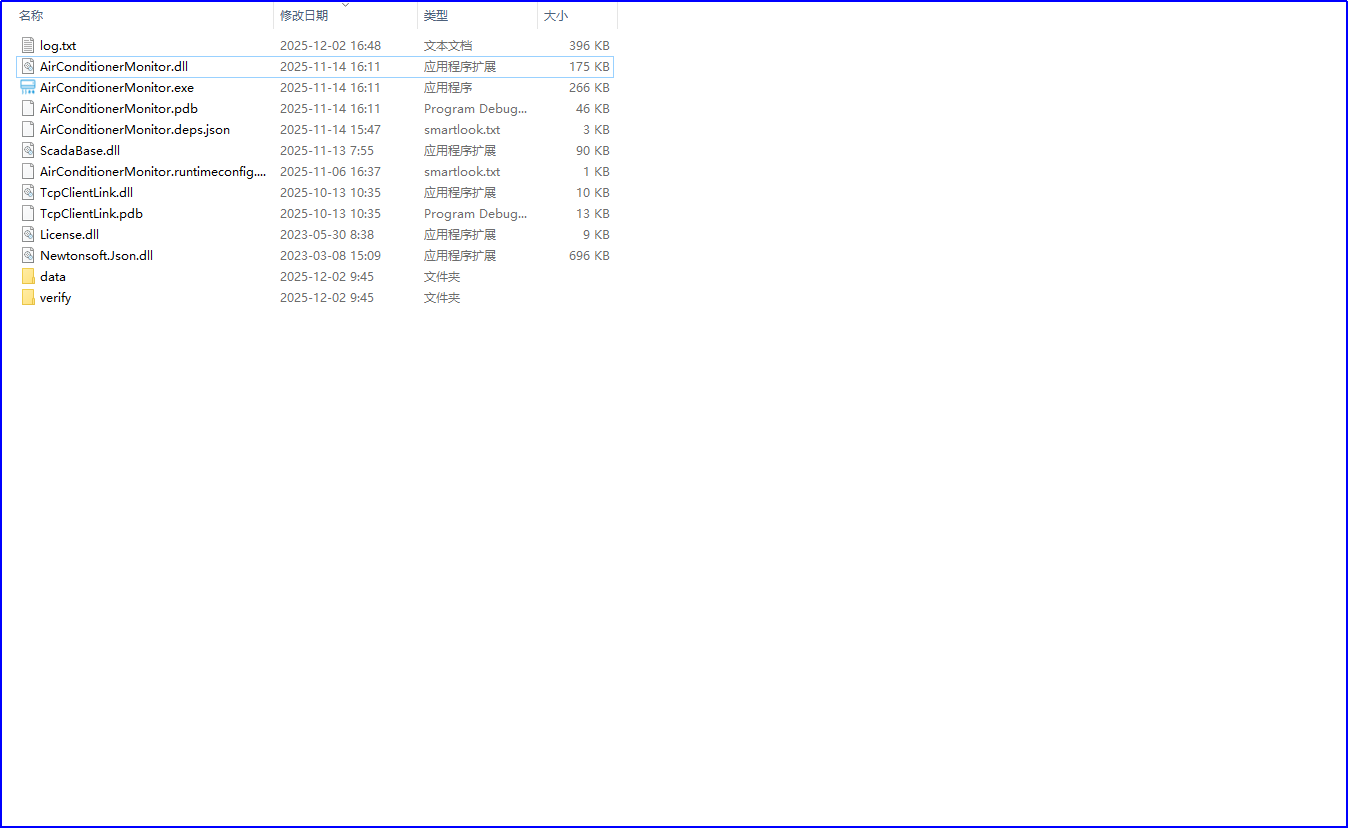Viewport: 1349px width, 829px height.
Task: Select the ScadaBase.dll extension icon
Action: tap(27, 150)
